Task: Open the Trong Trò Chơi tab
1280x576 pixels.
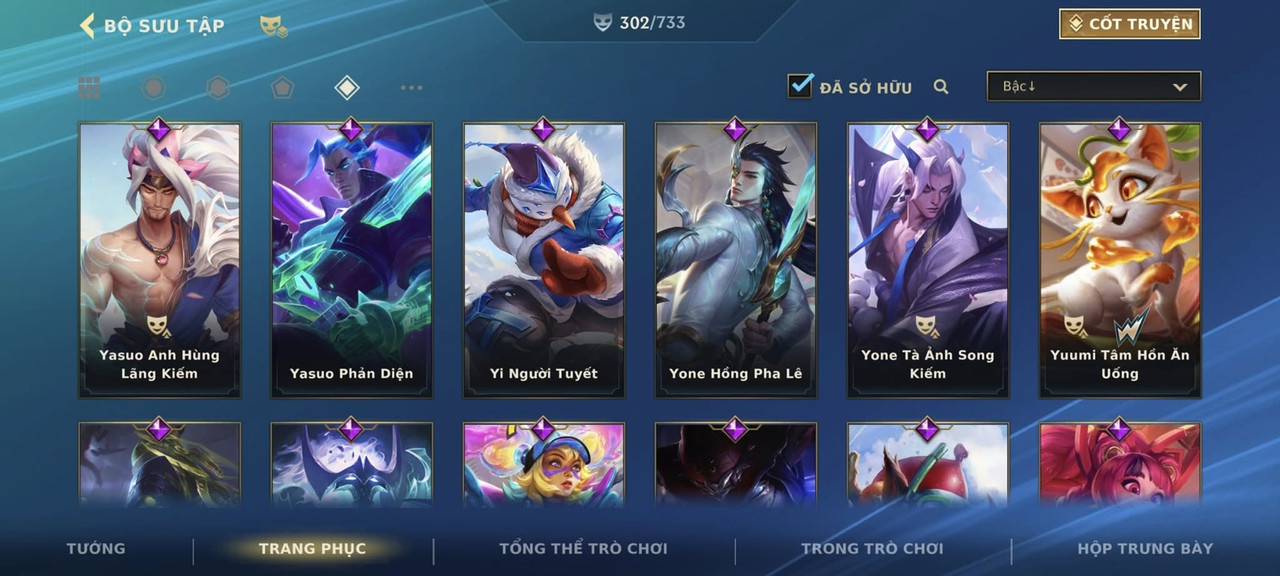Action: coord(872,548)
